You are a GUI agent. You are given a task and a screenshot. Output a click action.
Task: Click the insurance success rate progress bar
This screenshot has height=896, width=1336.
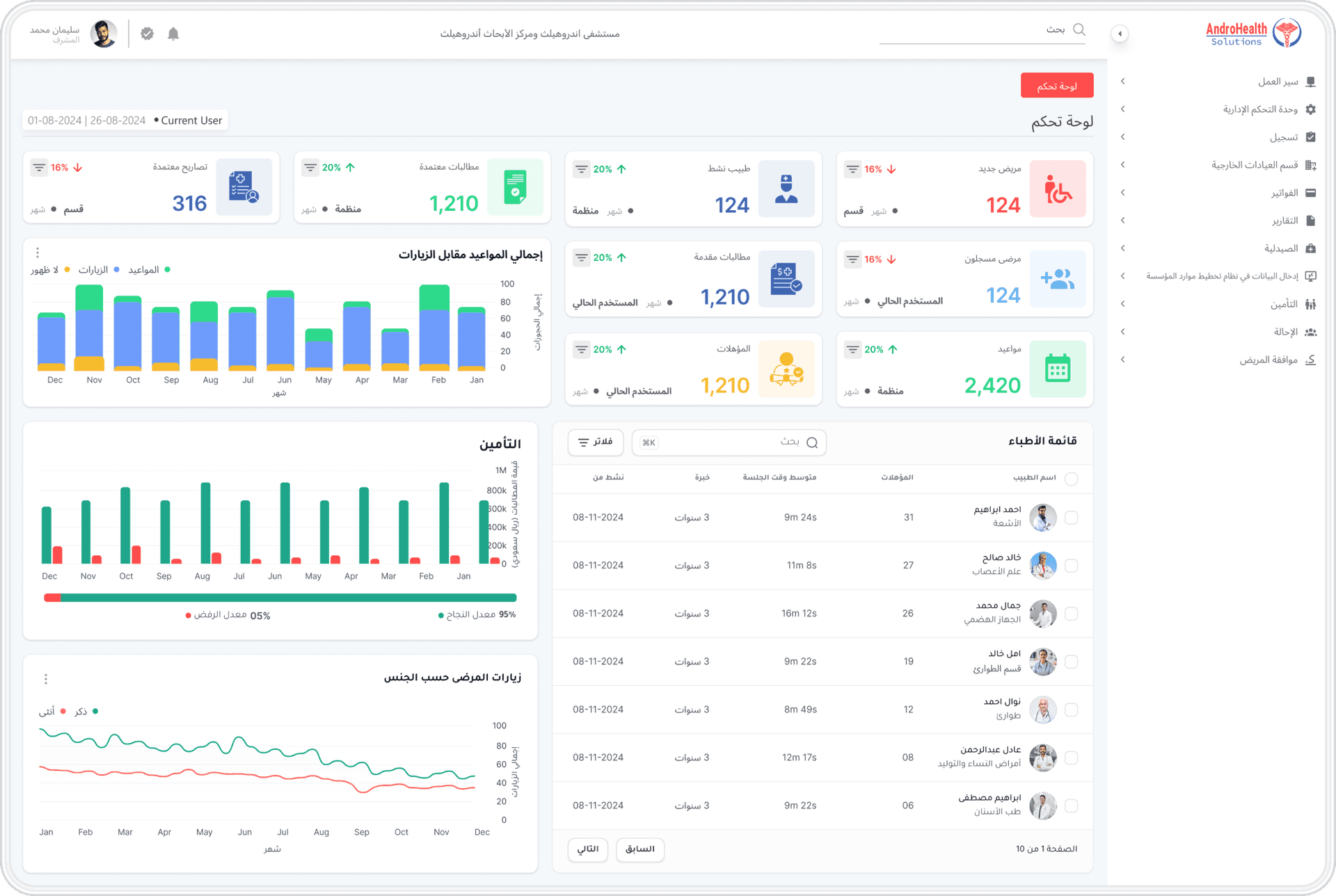pyautogui.click(x=280, y=598)
